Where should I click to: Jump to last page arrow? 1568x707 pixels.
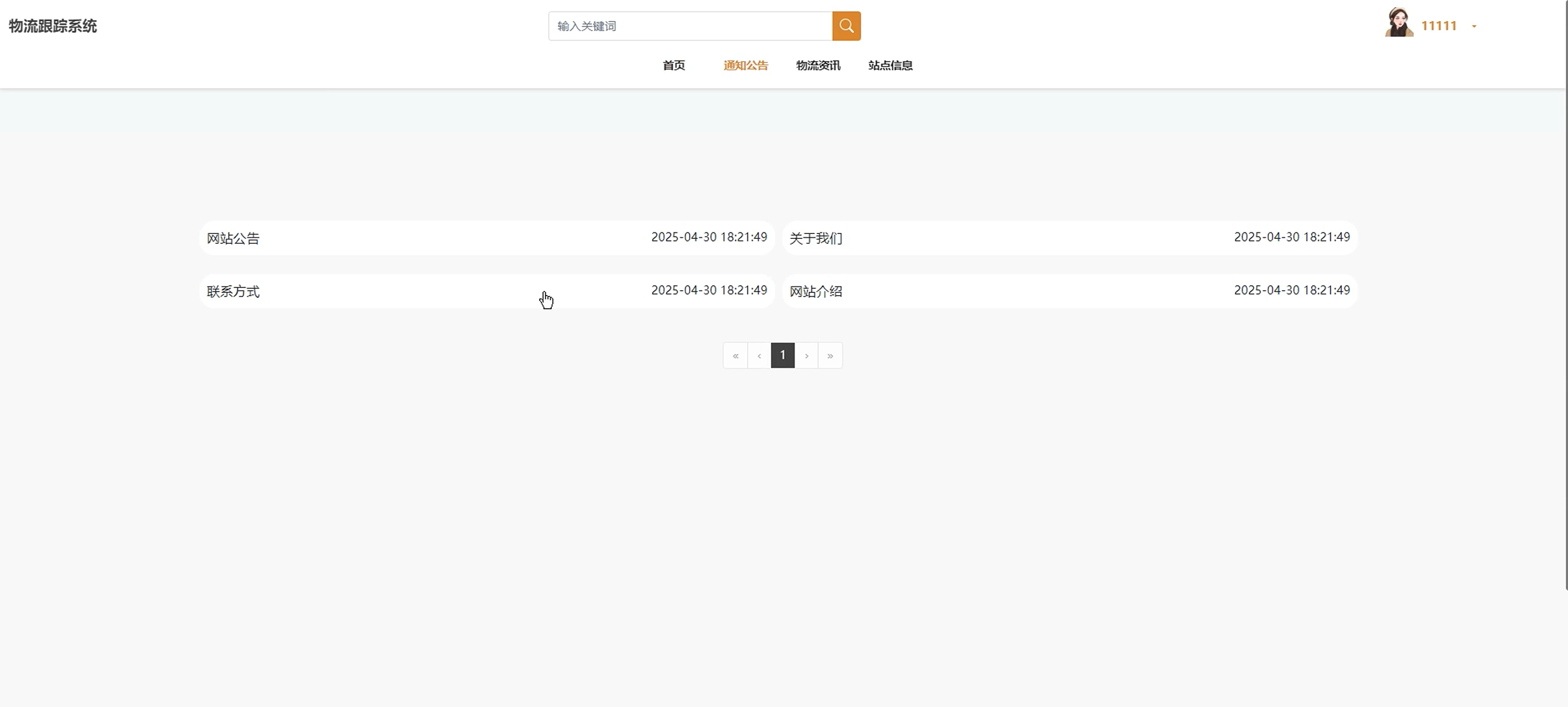(x=830, y=355)
